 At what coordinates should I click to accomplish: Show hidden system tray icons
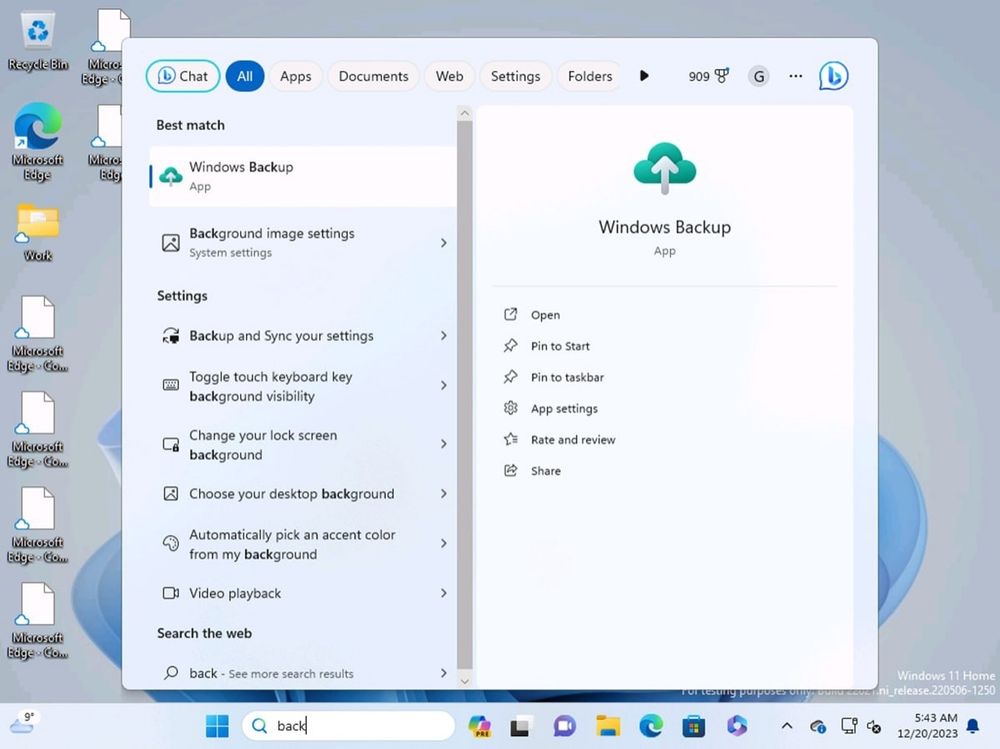point(787,725)
